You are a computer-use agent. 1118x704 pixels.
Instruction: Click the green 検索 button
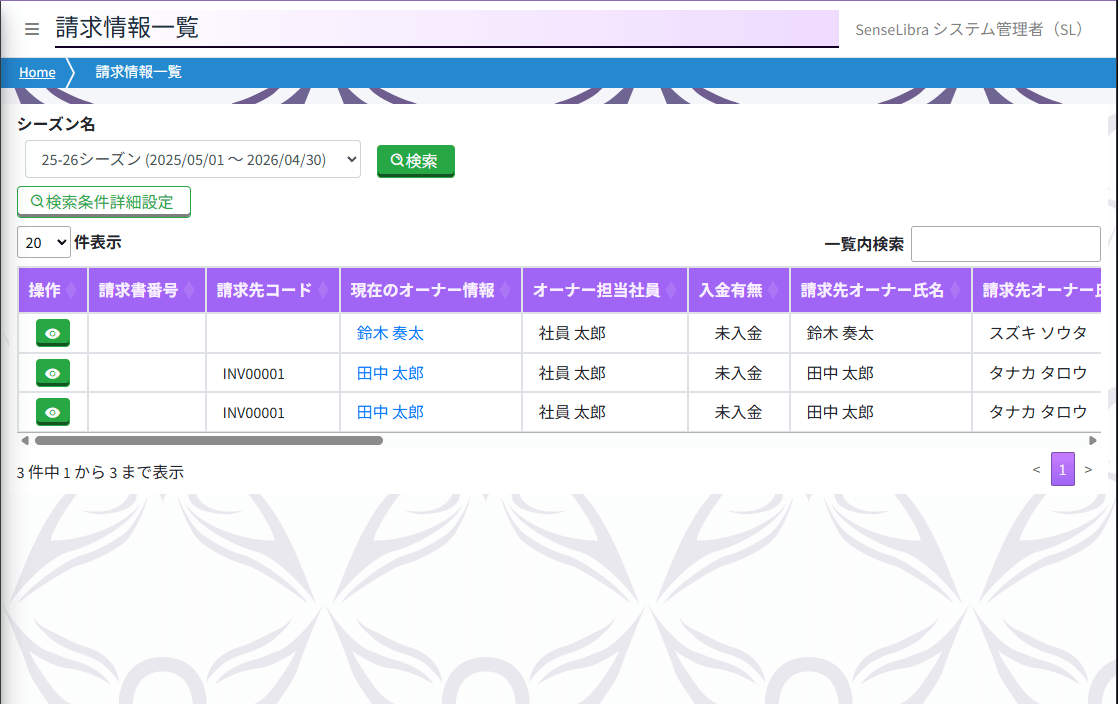pos(415,161)
